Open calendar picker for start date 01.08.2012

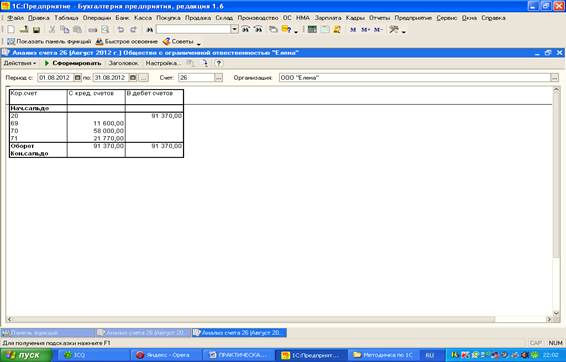[x=78, y=78]
